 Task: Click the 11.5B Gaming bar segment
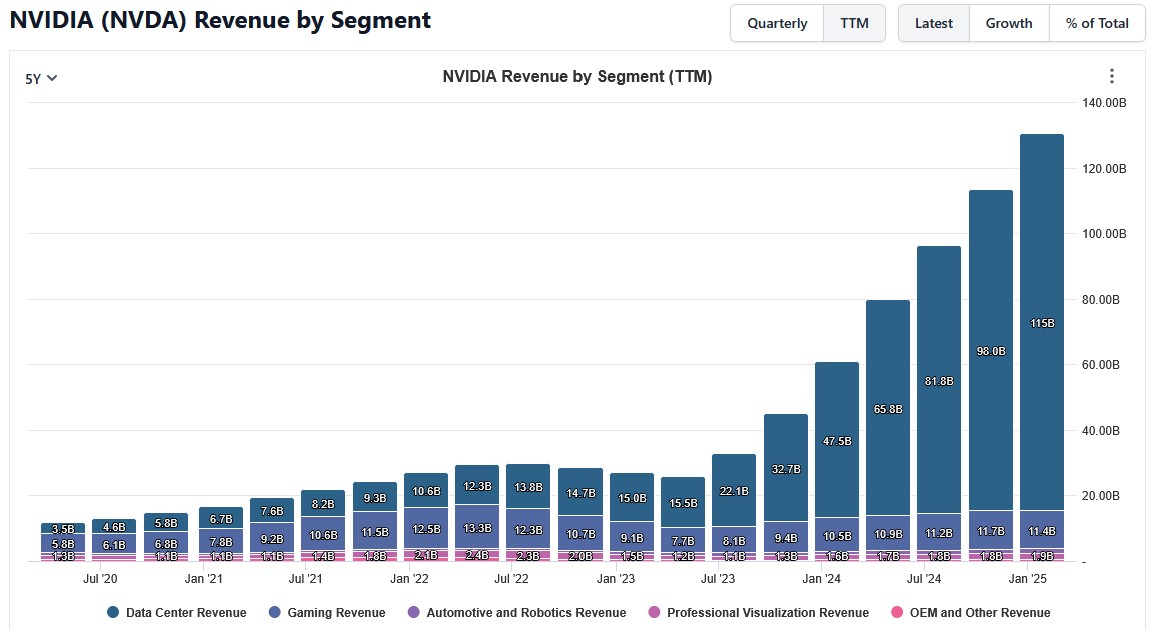click(x=375, y=531)
